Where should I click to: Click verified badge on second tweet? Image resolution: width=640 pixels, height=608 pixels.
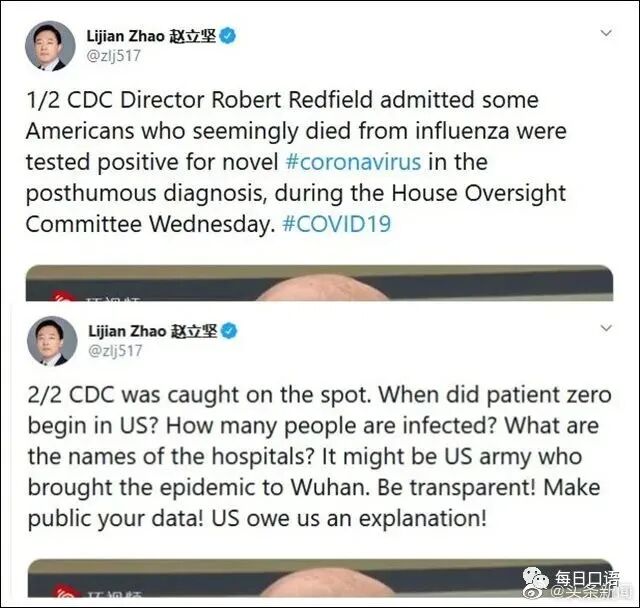229,331
